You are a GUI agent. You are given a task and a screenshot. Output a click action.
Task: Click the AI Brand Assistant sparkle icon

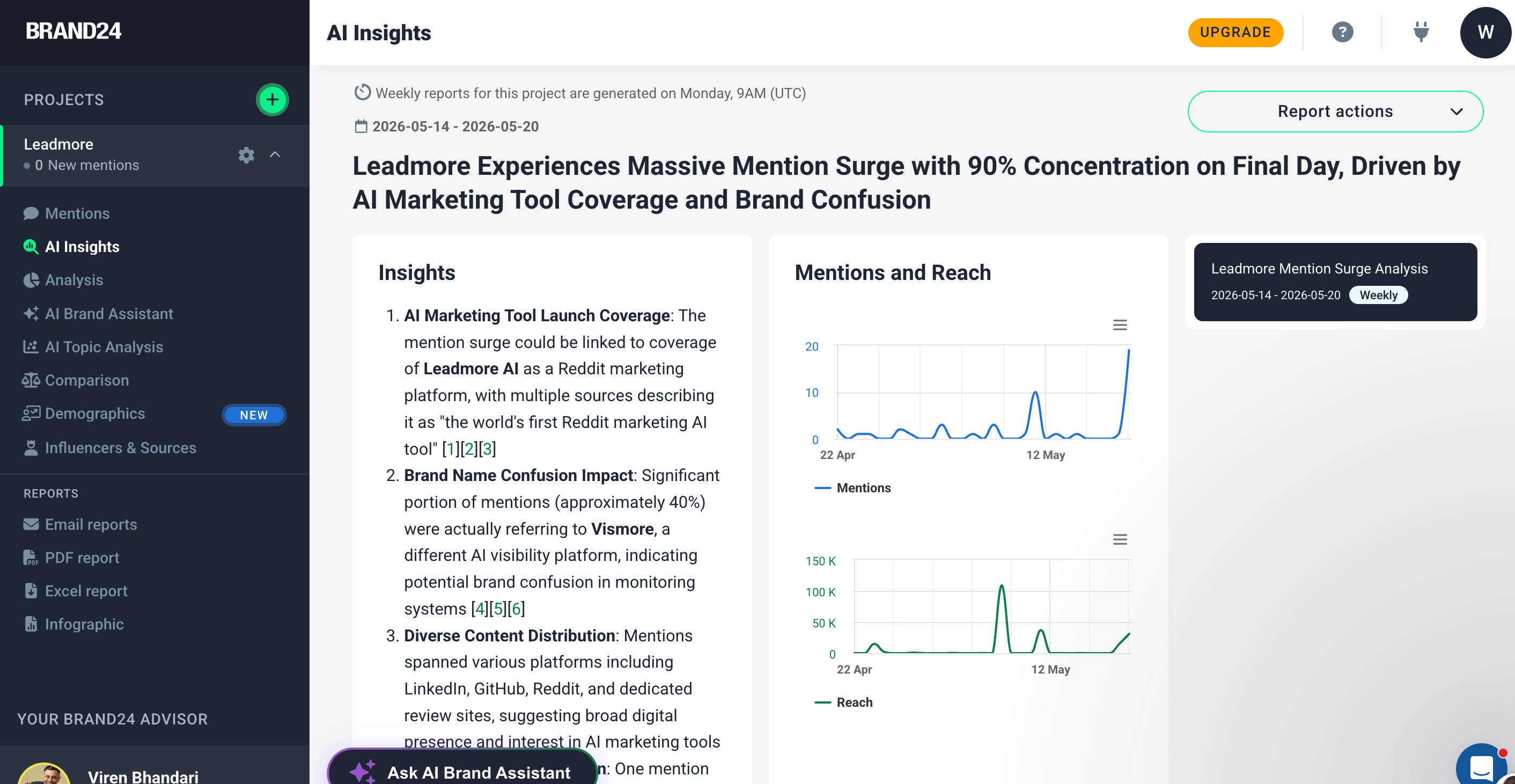point(31,313)
